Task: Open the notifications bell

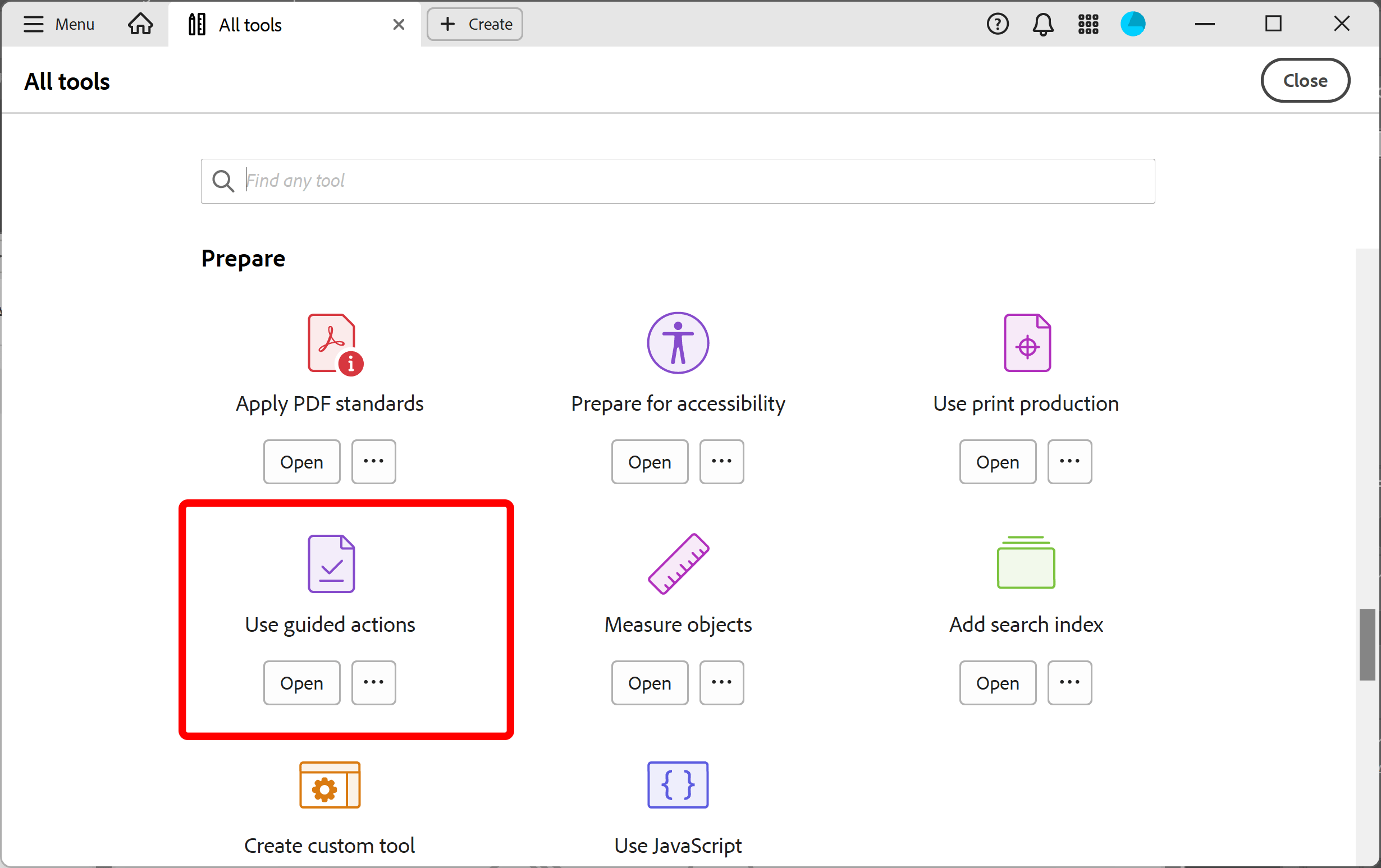Action: tap(1042, 25)
